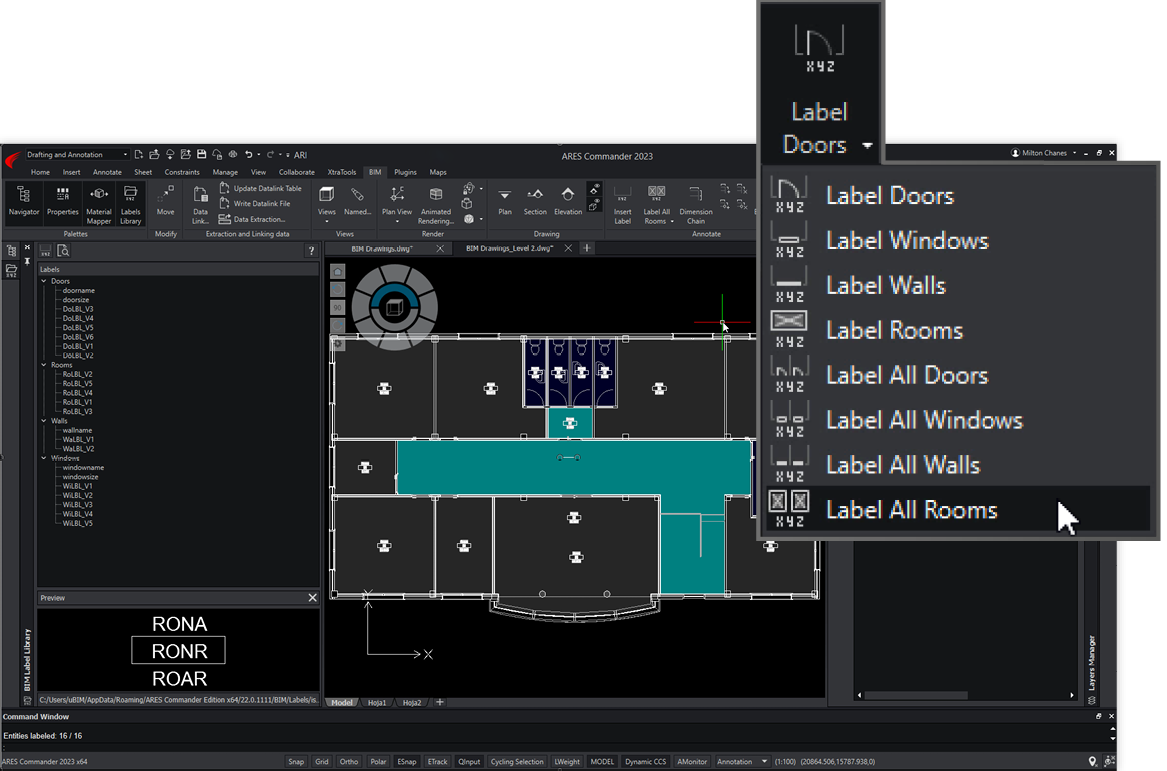
Task: Switch to the Plugins ribbon tab
Action: [x=405, y=172]
